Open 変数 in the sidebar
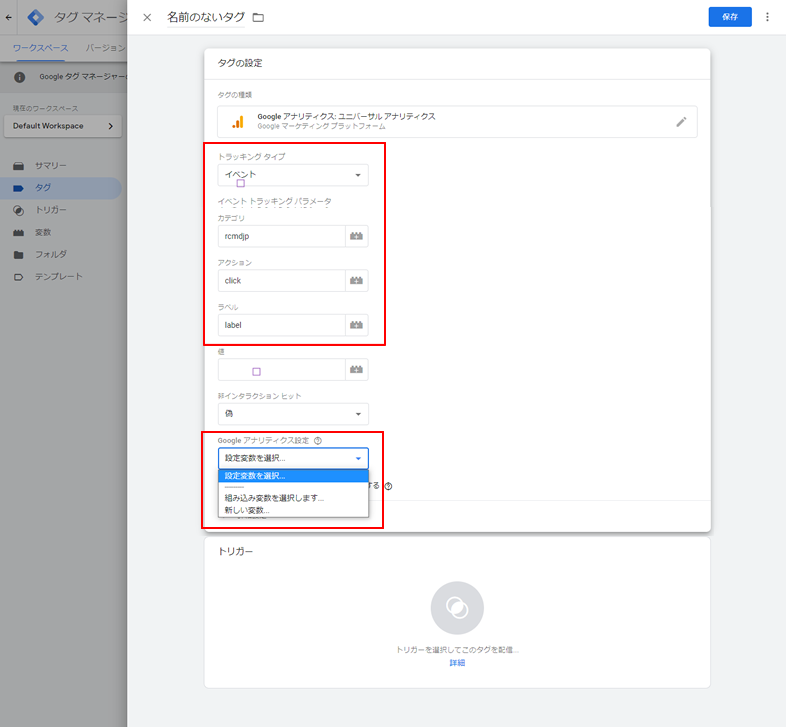Viewport: 786px width, 727px height. (43, 232)
